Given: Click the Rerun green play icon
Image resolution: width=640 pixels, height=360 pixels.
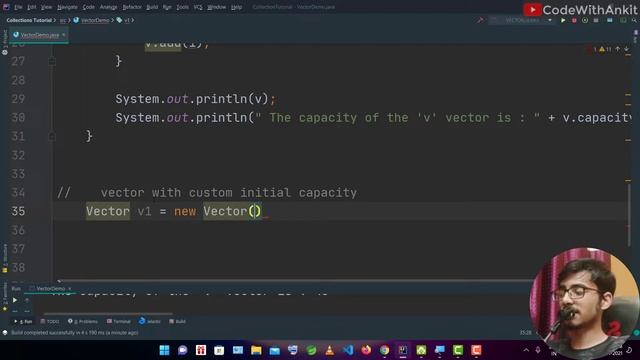Looking at the screenshot, I should pos(15,300).
